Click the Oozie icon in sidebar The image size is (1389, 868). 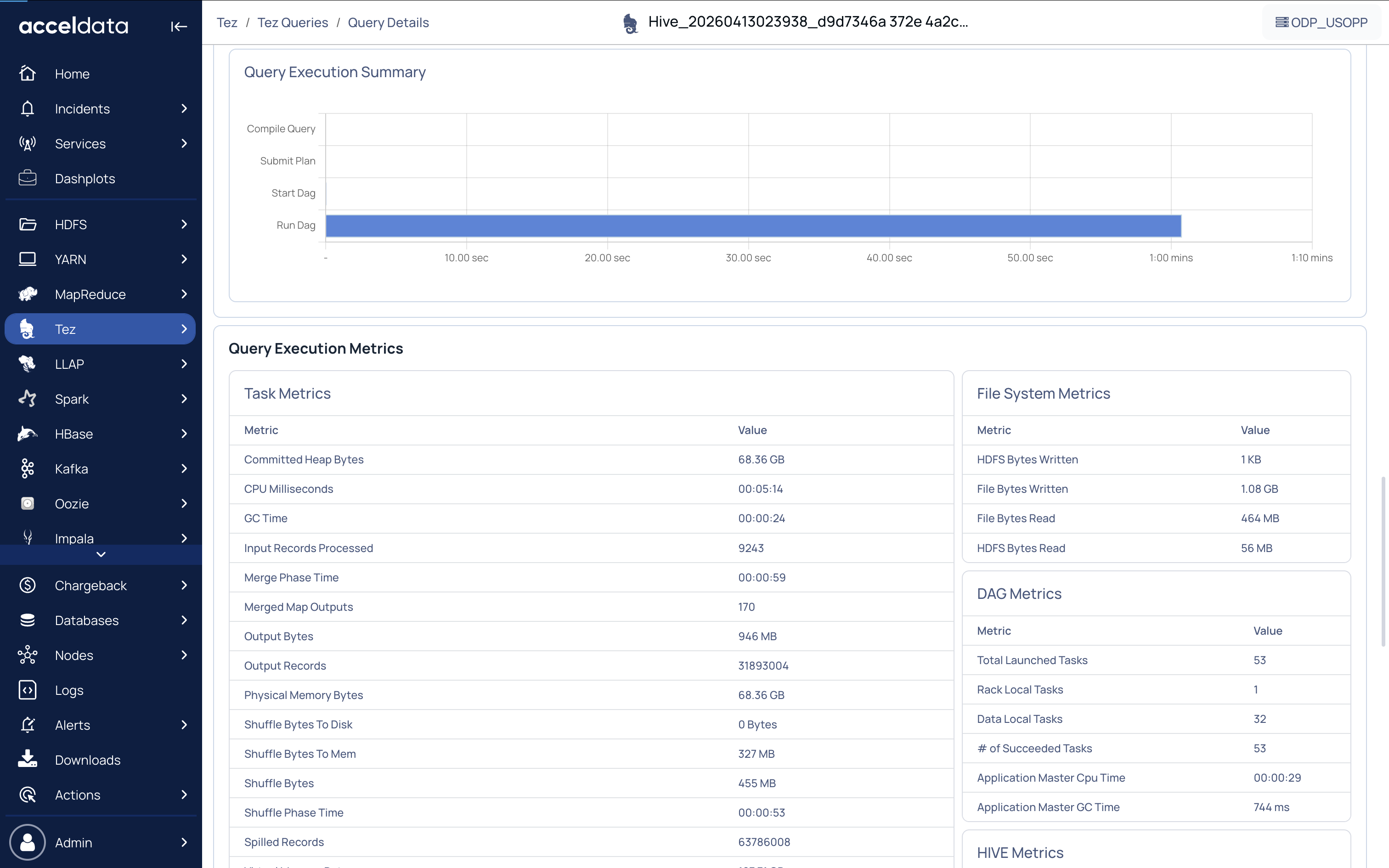click(28, 503)
